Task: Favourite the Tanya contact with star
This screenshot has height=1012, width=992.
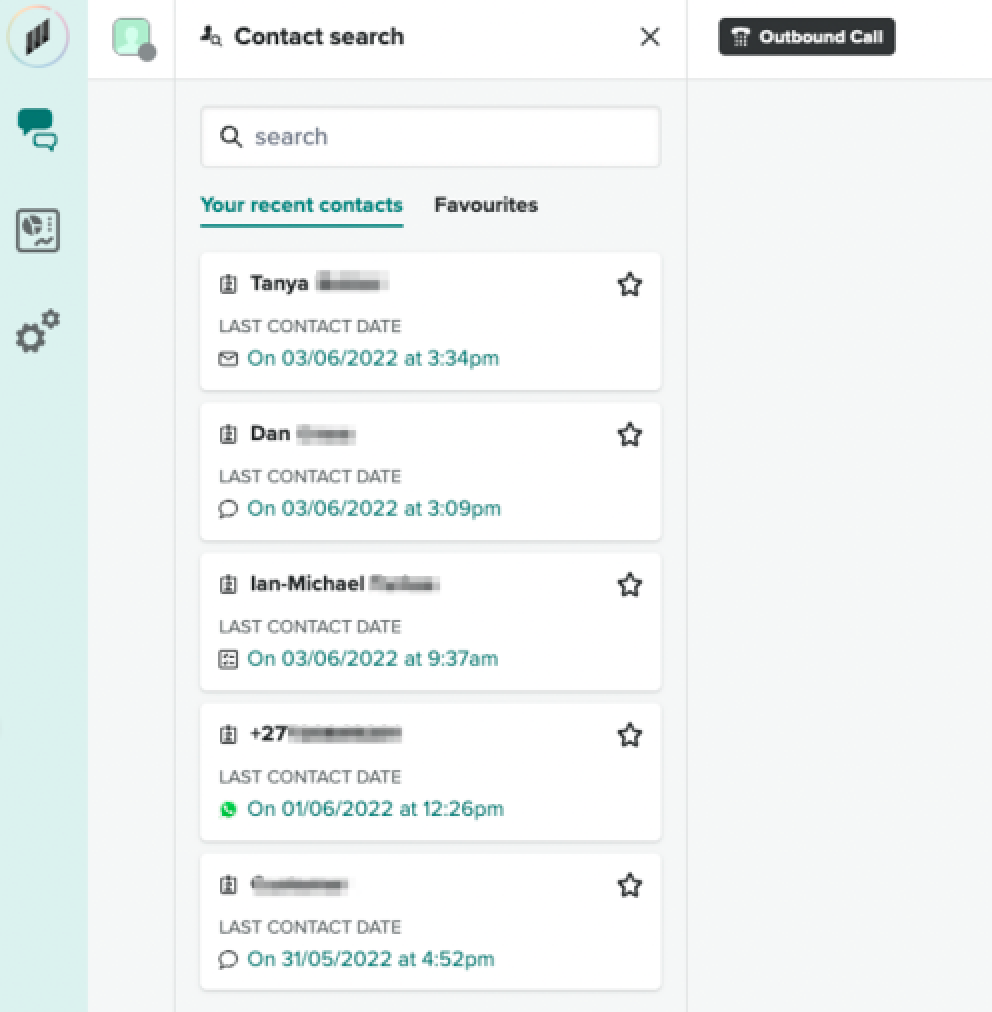Action: pos(629,285)
